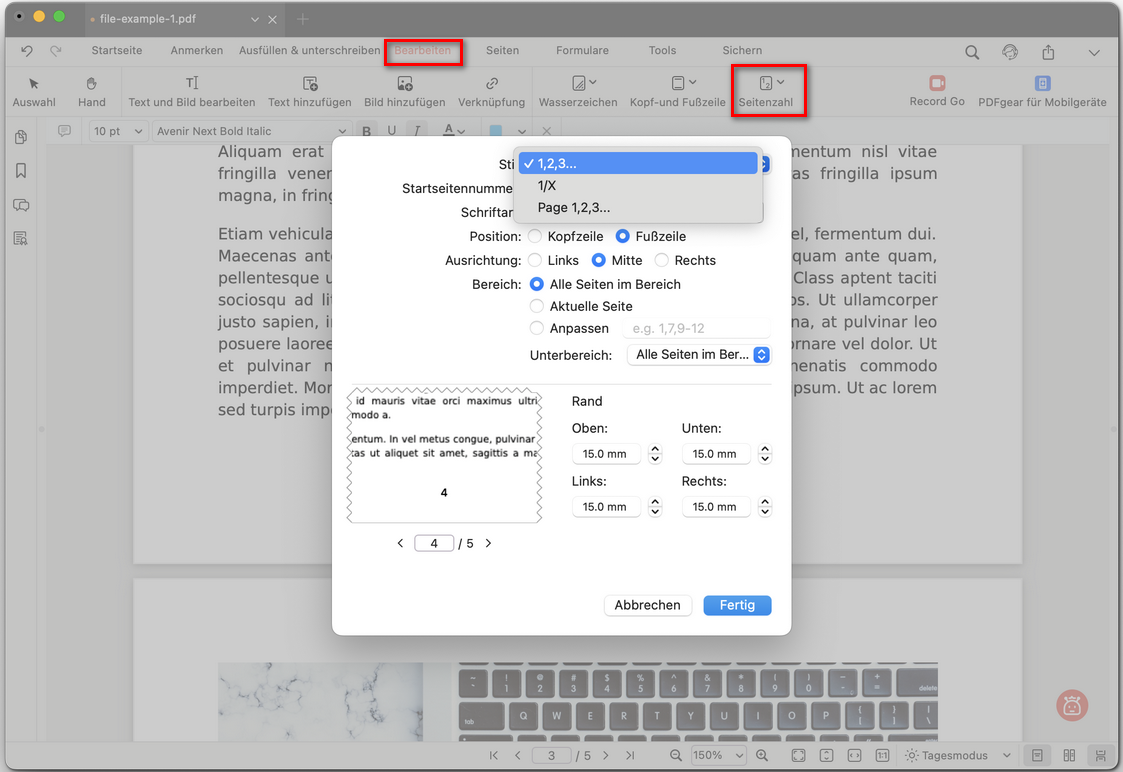Click the Fertig button
1123x772 pixels.
pyautogui.click(x=737, y=605)
